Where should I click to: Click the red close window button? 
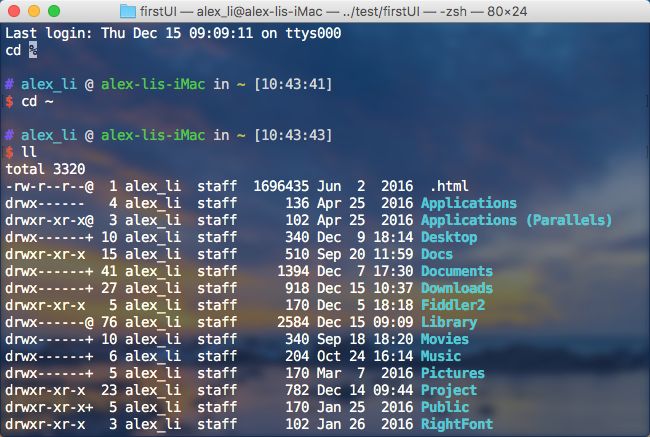[x=14, y=11]
